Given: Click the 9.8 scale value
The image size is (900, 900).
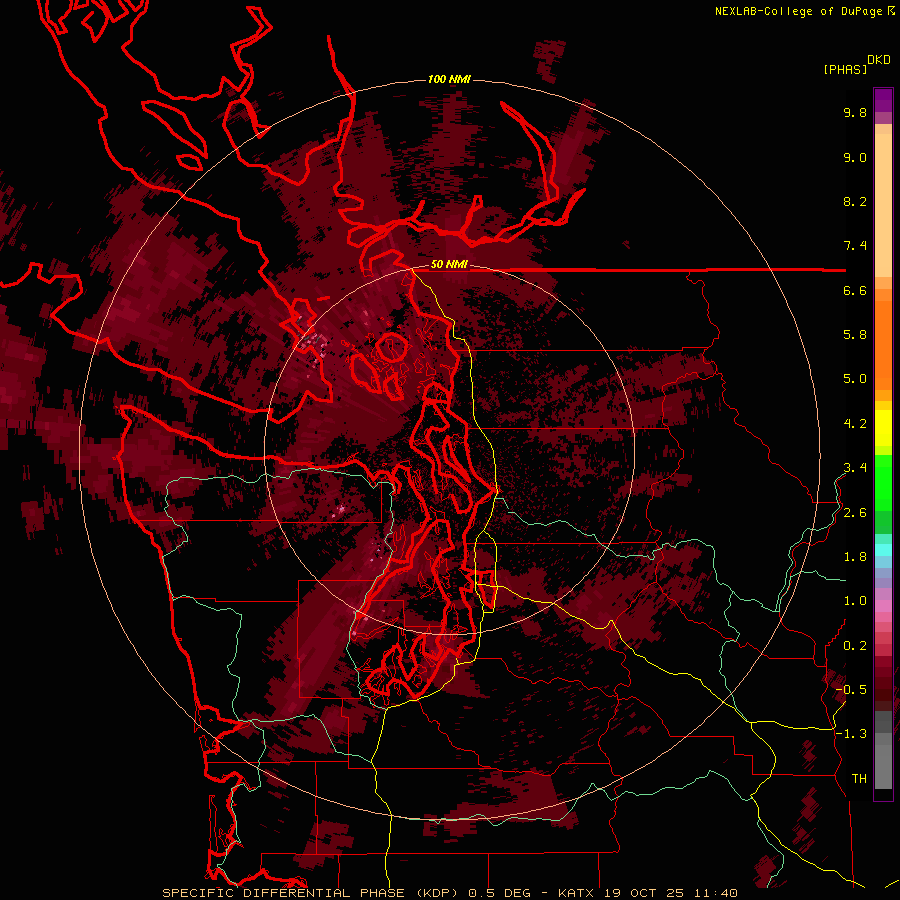Looking at the screenshot, I should click(x=855, y=112).
